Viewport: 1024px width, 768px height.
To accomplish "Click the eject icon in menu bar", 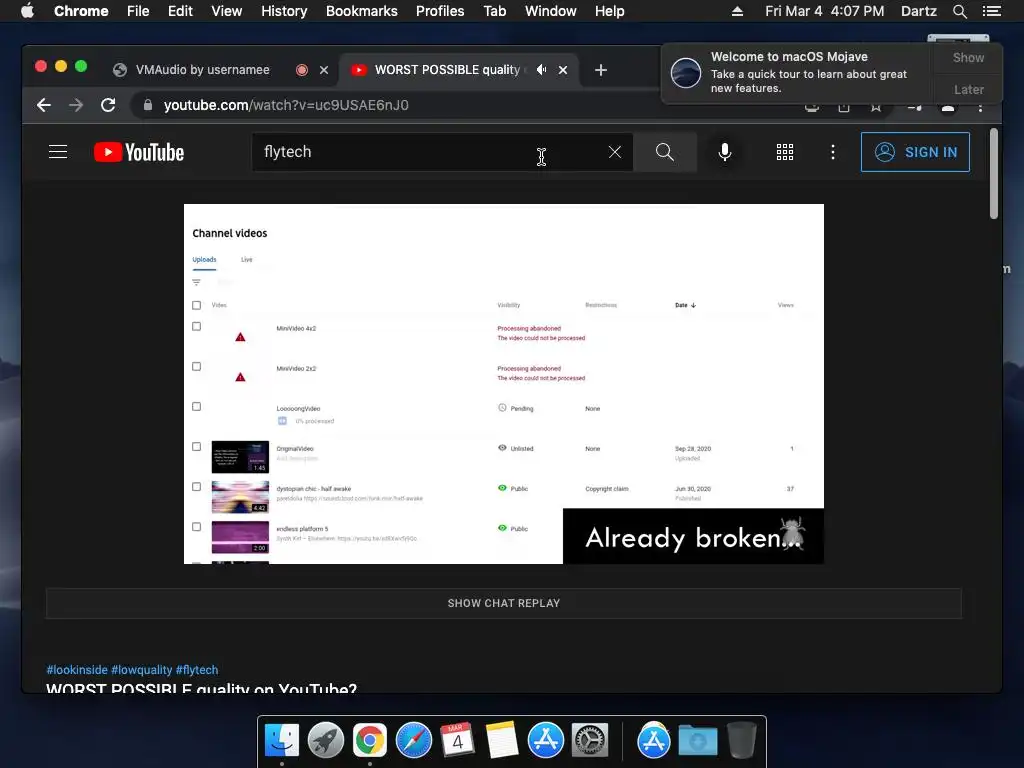I will pos(737,11).
